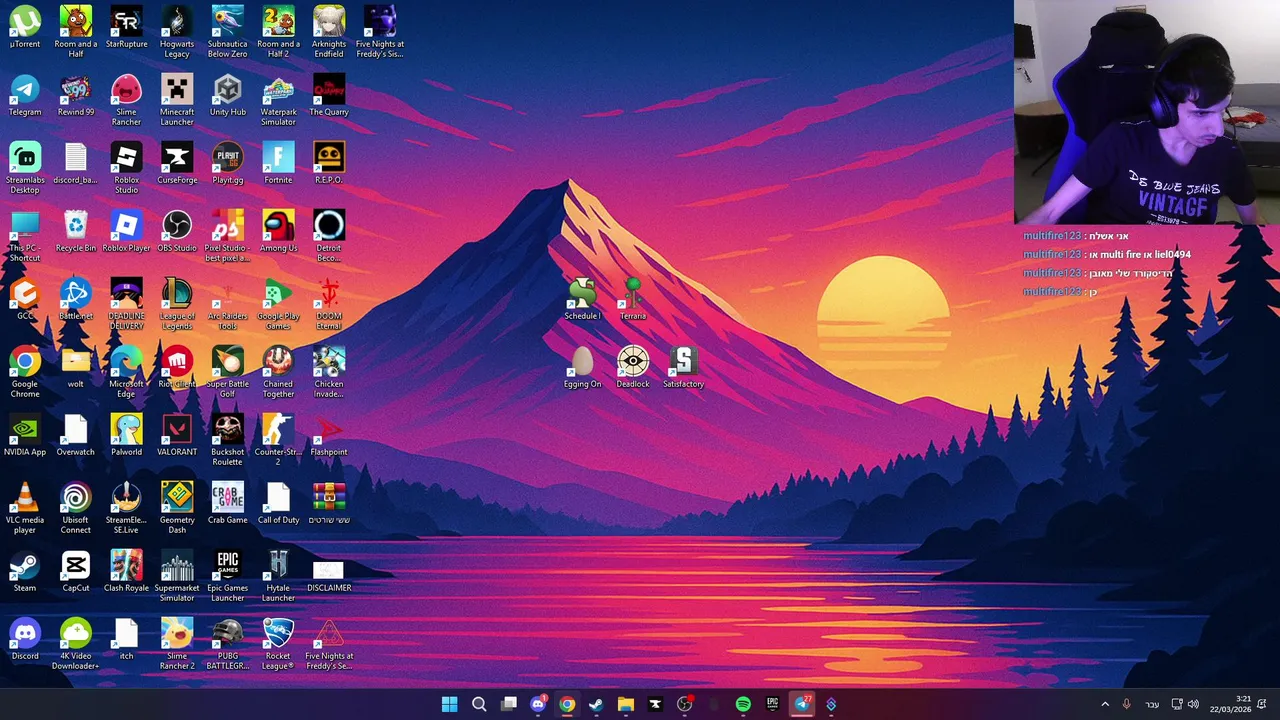Open the volume control in system tray
Screen dimensions: 1280x720
[1193, 704]
